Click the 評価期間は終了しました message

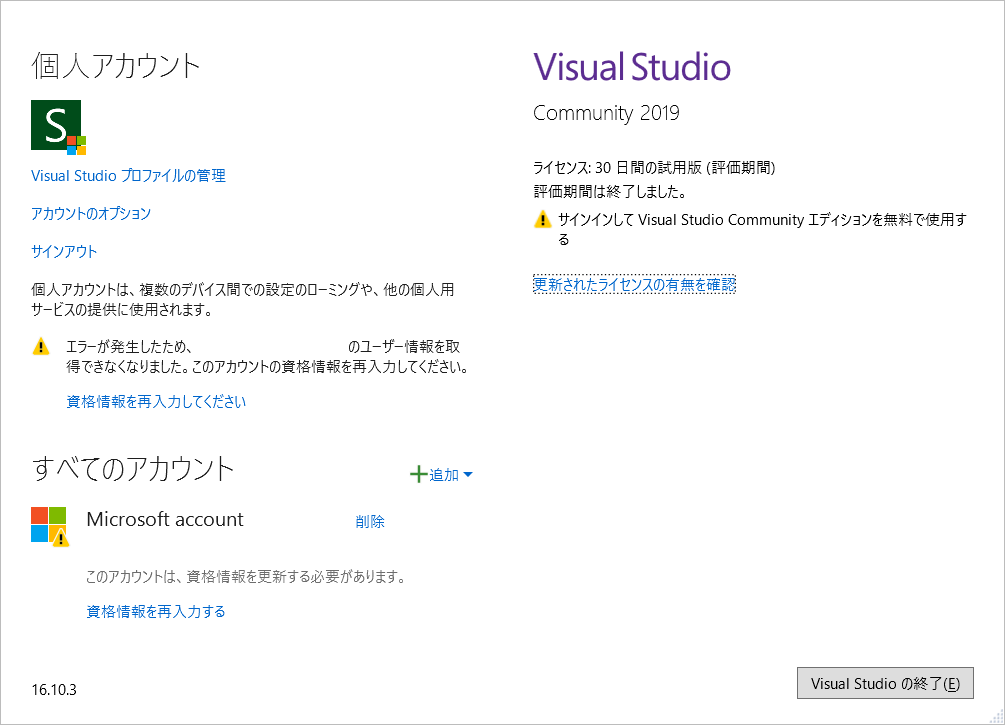coord(610,192)
